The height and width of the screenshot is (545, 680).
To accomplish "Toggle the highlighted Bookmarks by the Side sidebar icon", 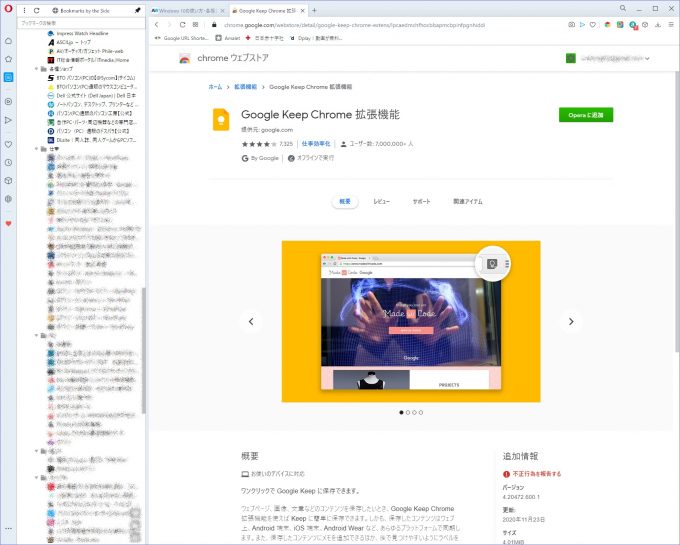I will [8, 77].
